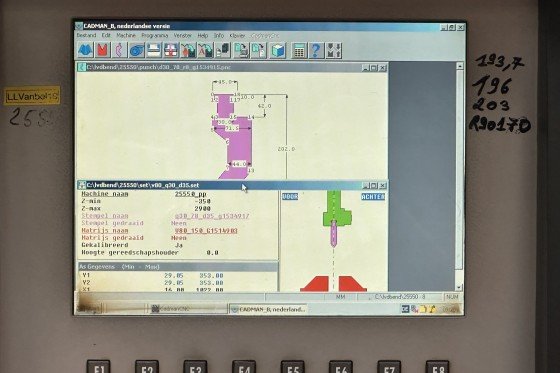Viewport: 560px width, 373px height.
Task: Click the Matrijs naam link
Action: [x=105, y=230]
